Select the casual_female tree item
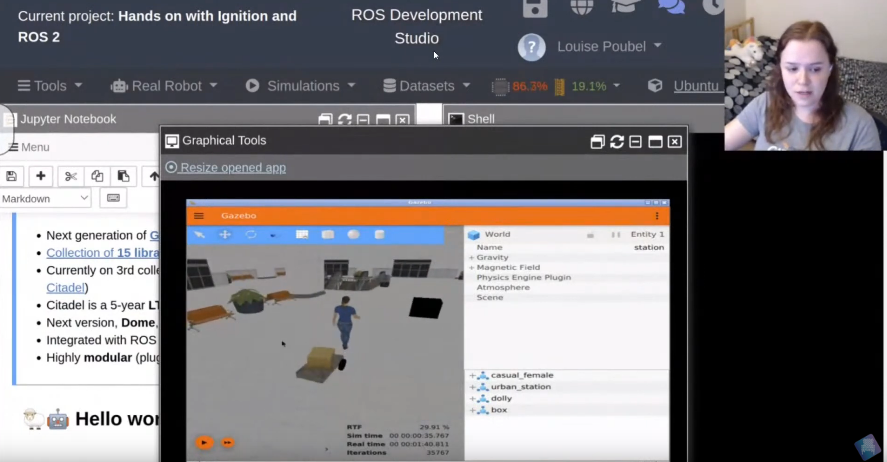The height and width of the screenshot is (462, 887). coord(522,375)
